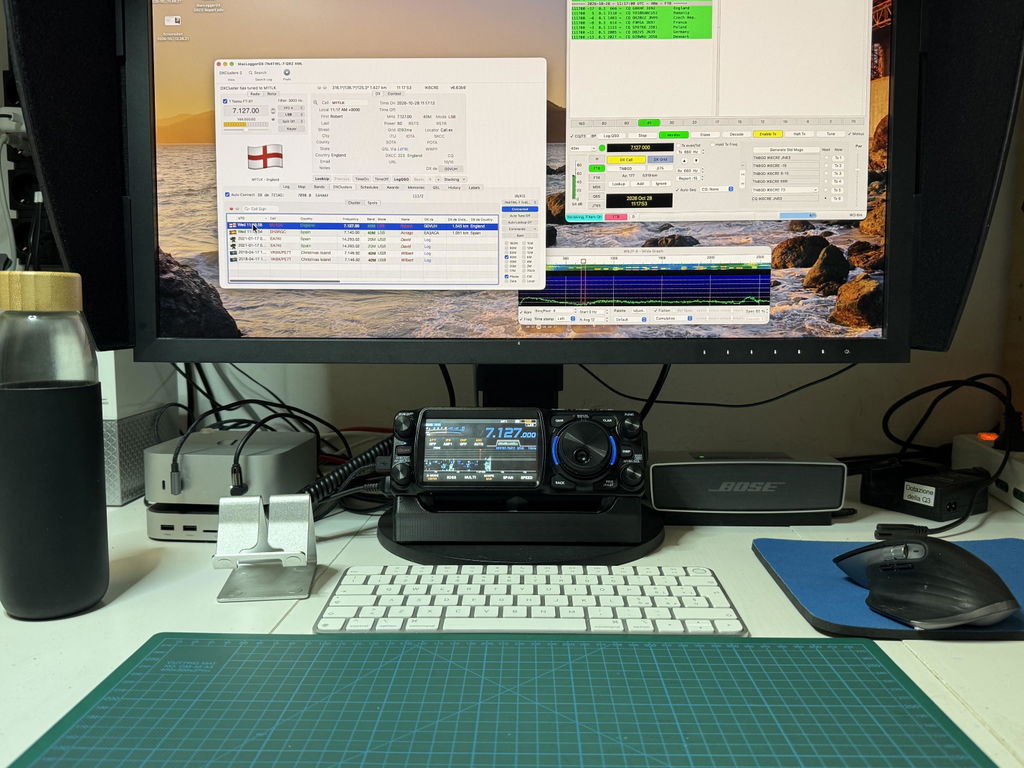Click the yellow DX Call button
1024x768 pixels.
[x=626, y=159]
